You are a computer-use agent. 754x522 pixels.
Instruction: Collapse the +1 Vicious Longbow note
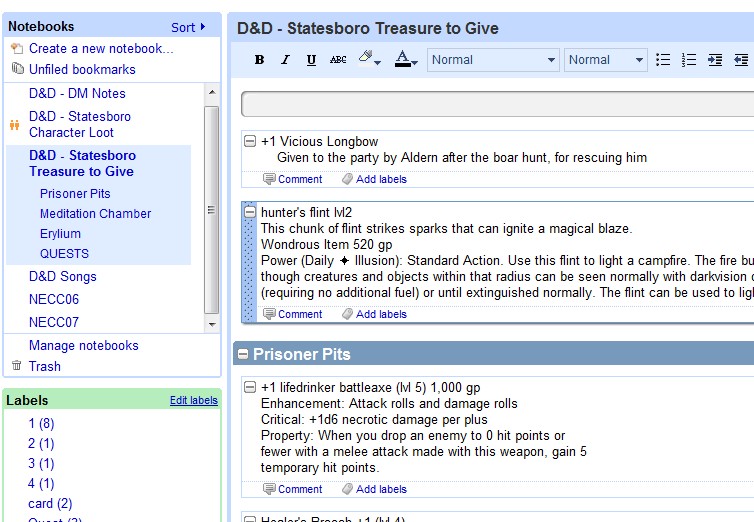click(x=250, y=141)
